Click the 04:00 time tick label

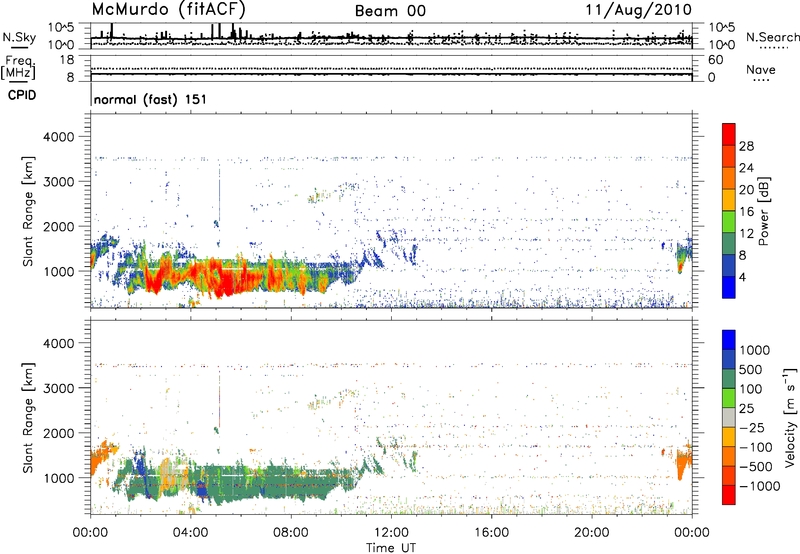[190, 533]
